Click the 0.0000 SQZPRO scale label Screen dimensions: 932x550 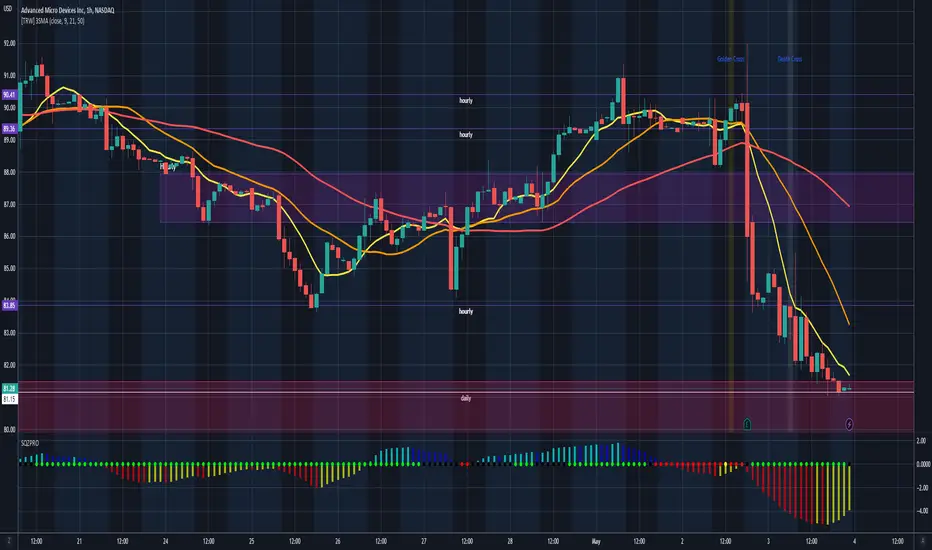click(x=923, y=464)
